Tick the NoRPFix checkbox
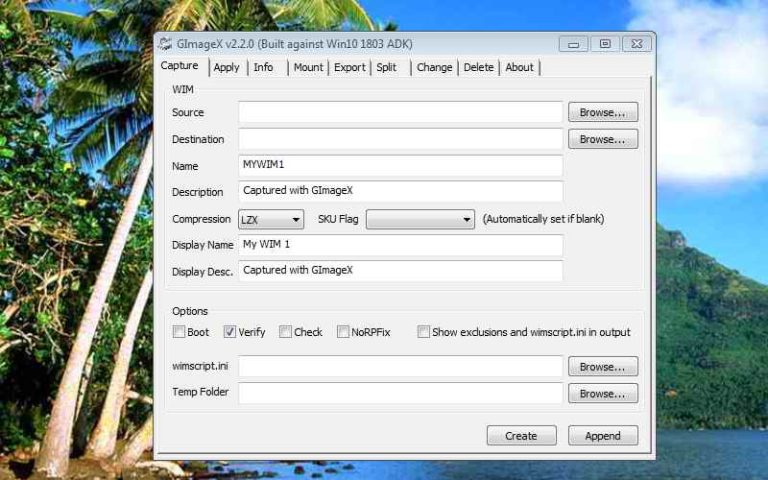768x480 pixels. 343,332
